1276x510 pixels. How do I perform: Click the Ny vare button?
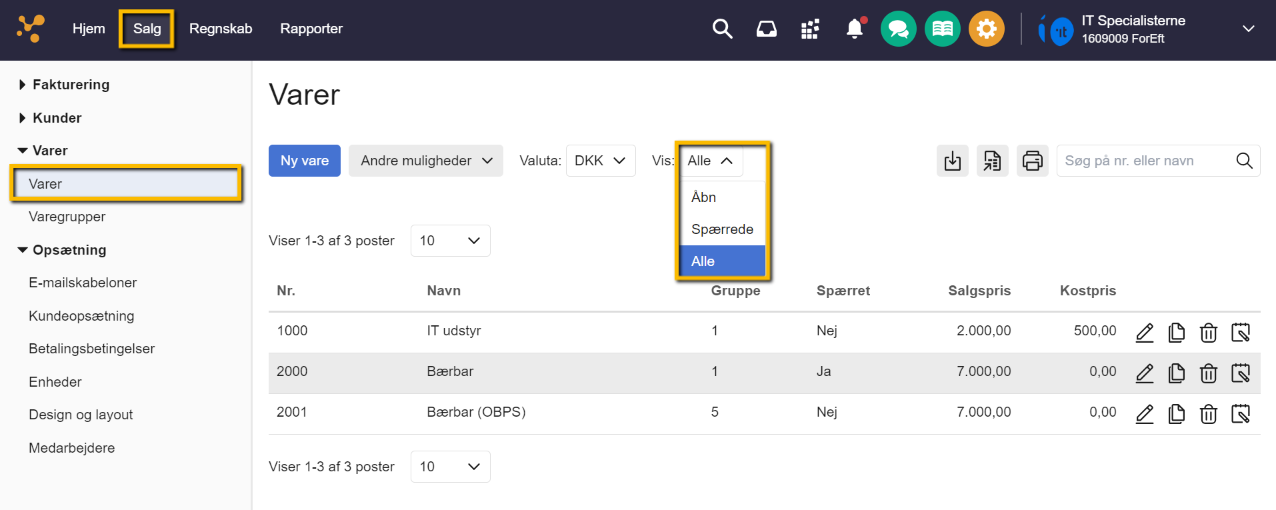[304, 161]
